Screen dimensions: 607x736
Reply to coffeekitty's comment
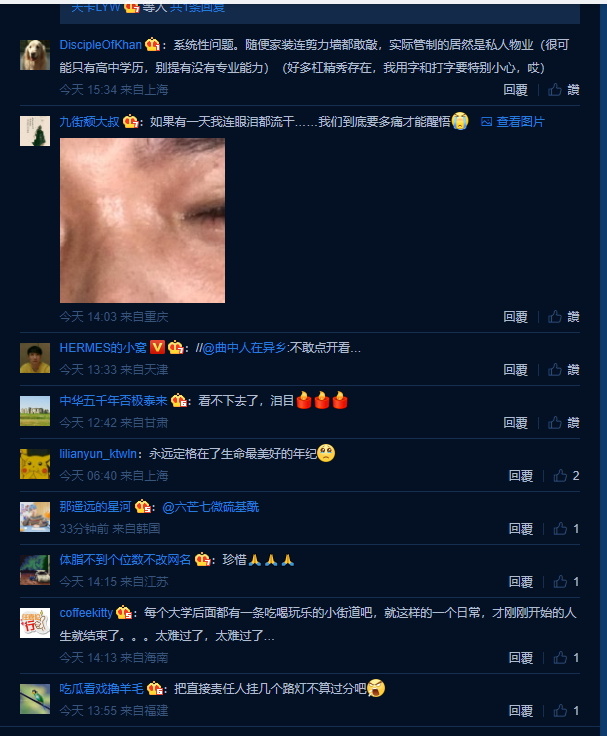(x=521, y=658)
